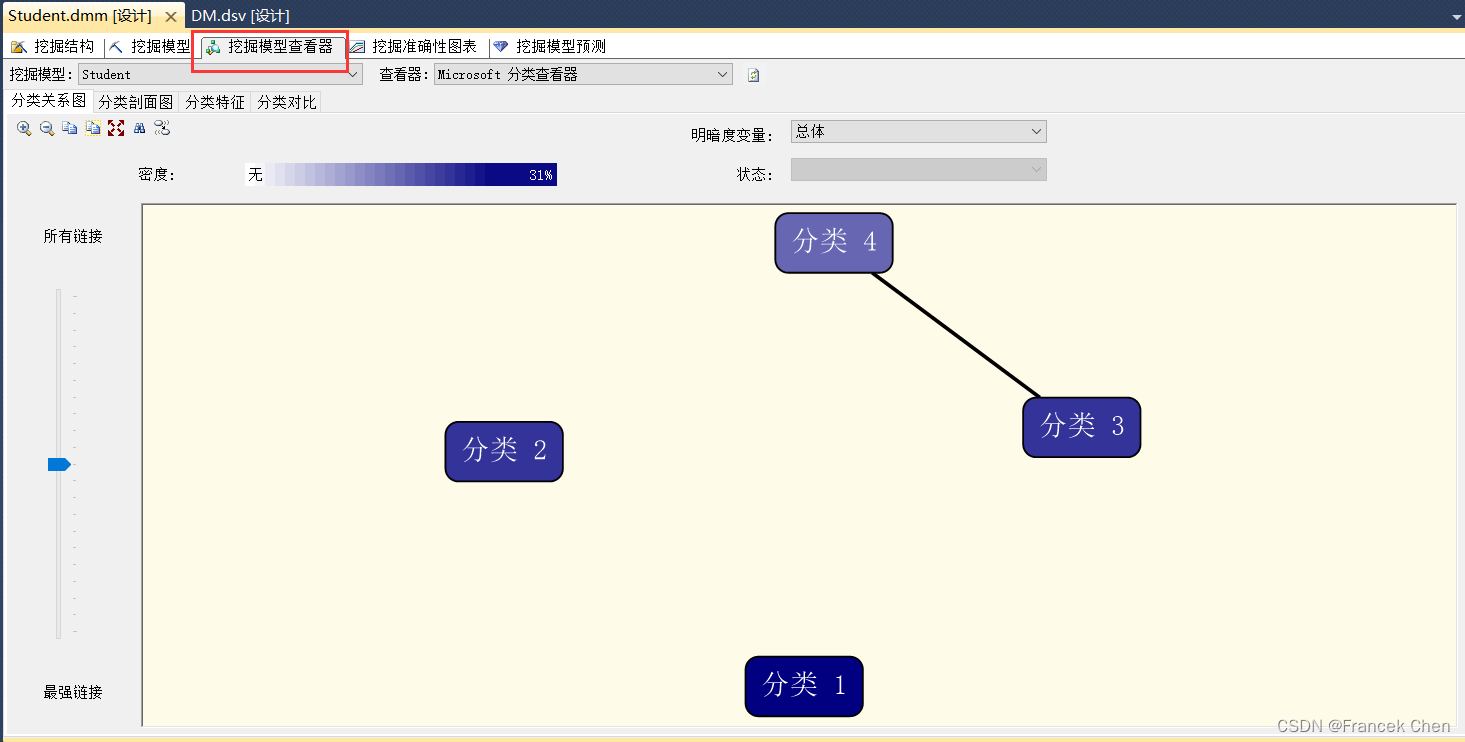Click the improve layout icon
Screen dimensions: 1465x742
[x=162, y=128]
